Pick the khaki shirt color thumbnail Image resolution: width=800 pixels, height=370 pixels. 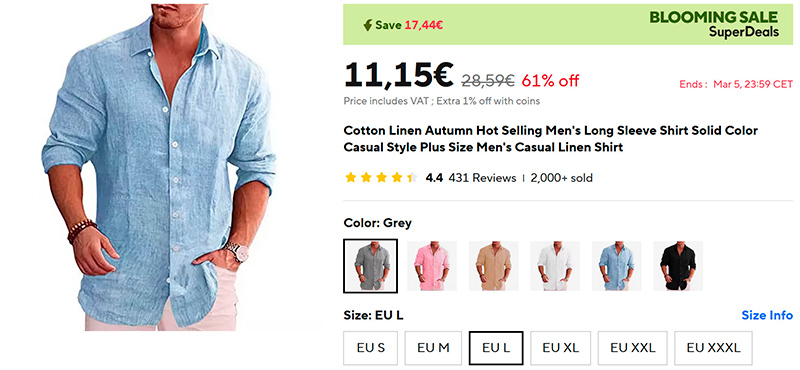coord(493,266)
